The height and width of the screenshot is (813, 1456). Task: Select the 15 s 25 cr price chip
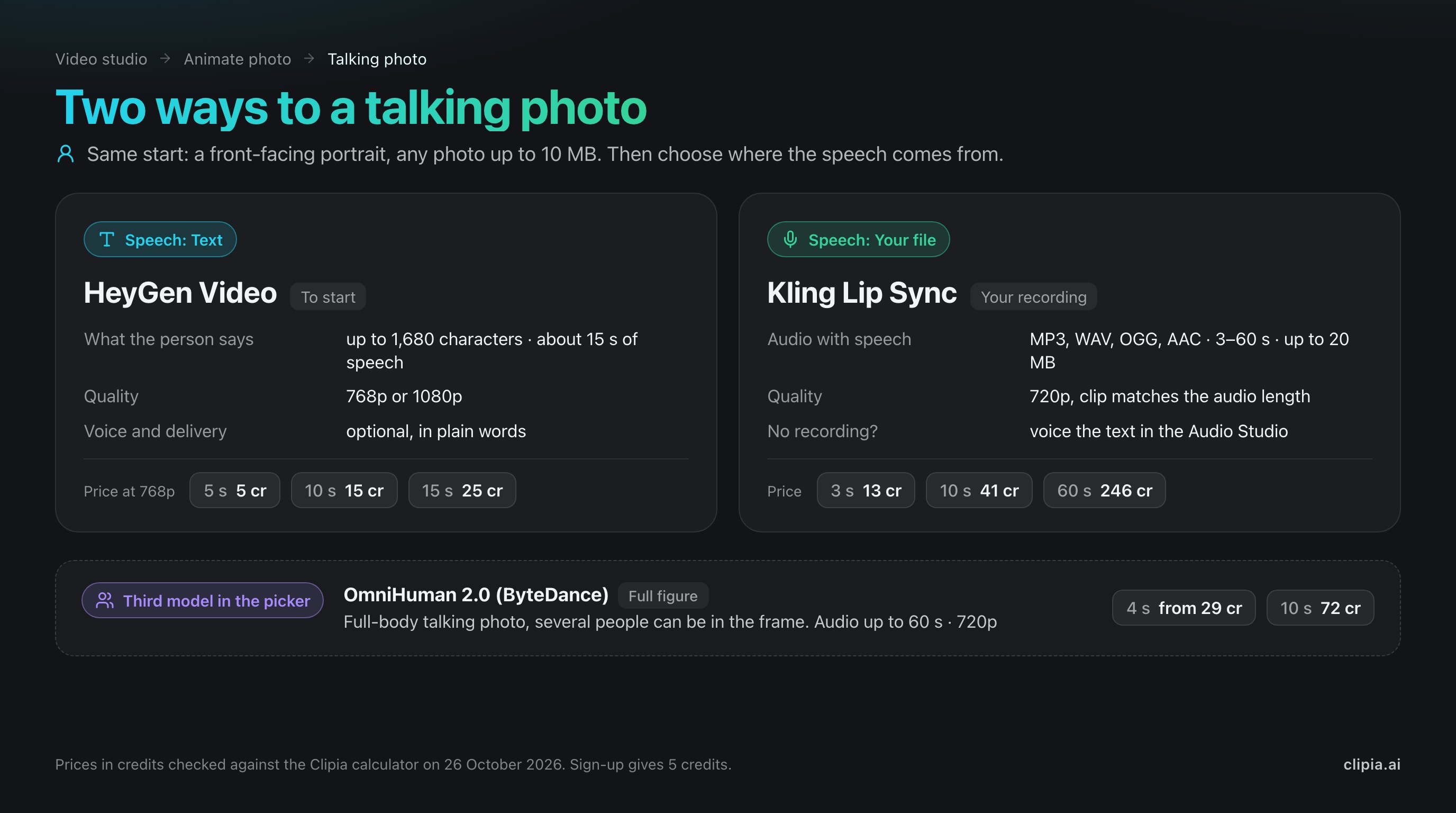pos(462,490)
